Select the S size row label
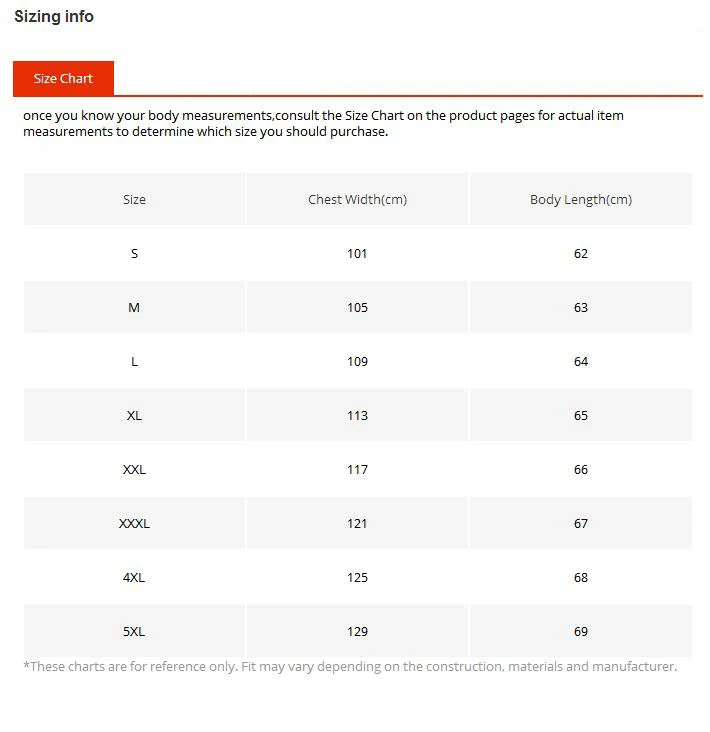 coord(134,253)
